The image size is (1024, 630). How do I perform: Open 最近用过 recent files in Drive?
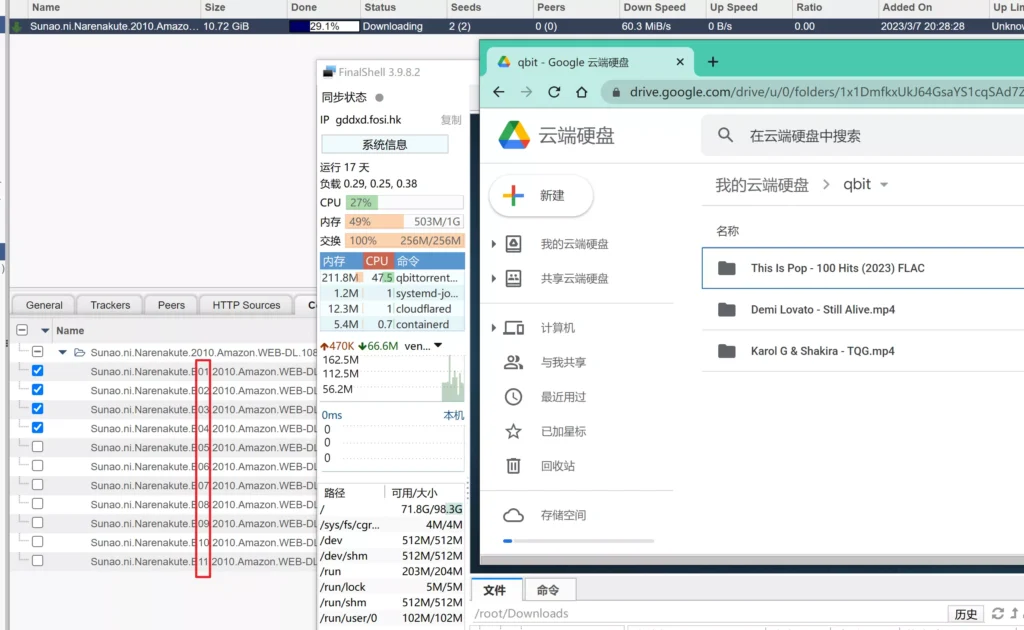pyautogui.click(x=513, y=397)
